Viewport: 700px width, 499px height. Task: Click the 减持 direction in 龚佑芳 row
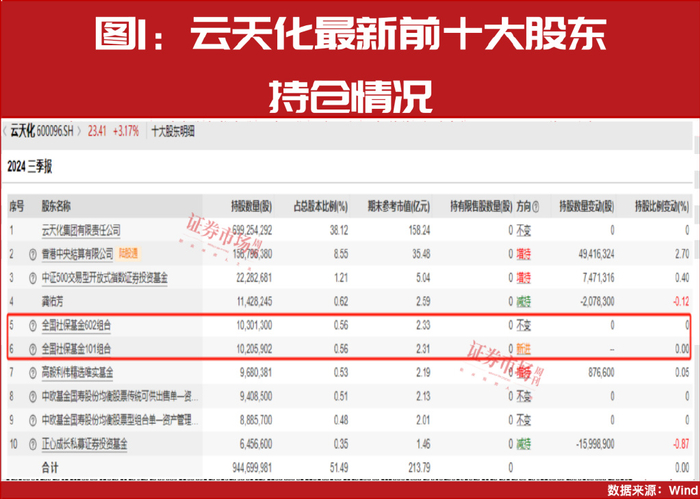[524, 302]
